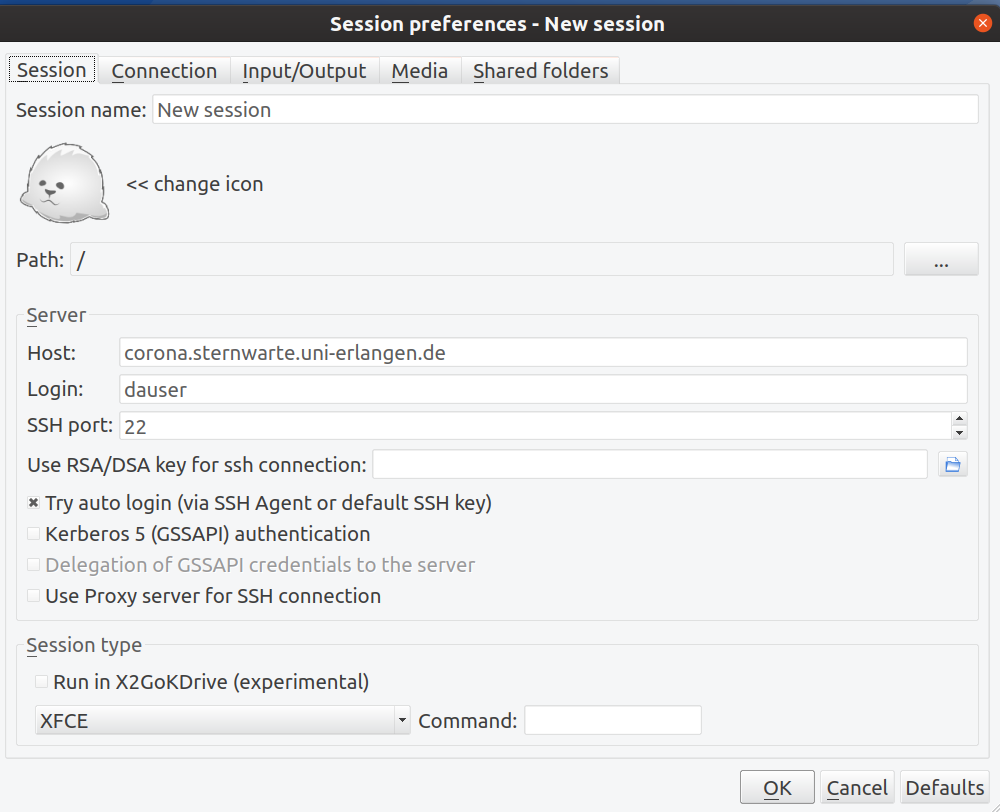
Task: Click the seal session icon image
Action: (64, 183)
